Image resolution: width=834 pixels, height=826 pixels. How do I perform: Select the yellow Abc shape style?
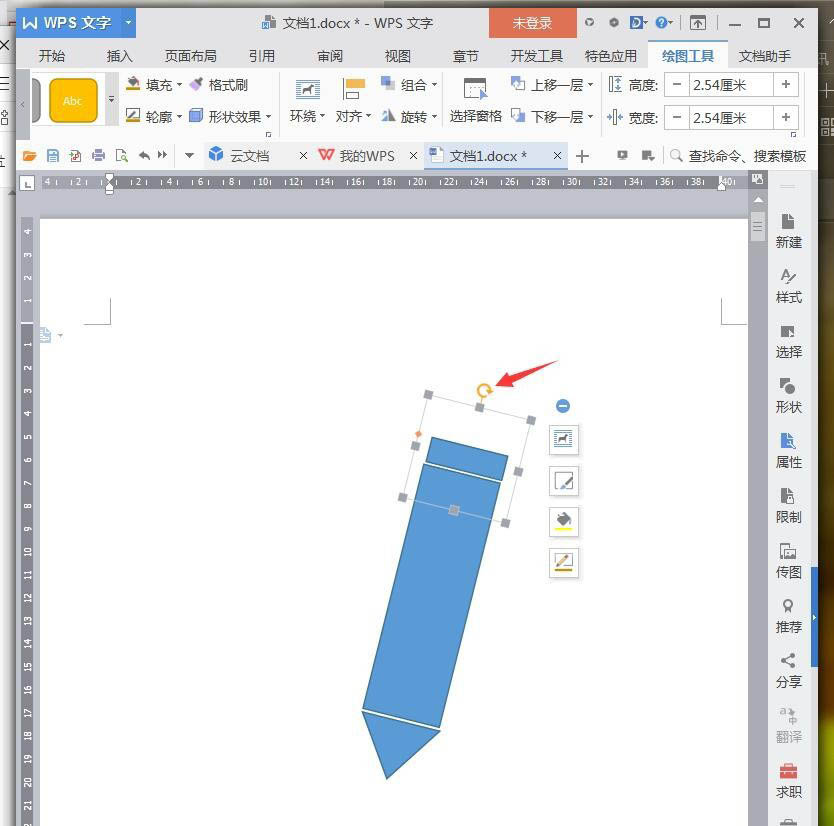(x=73, y=101)
